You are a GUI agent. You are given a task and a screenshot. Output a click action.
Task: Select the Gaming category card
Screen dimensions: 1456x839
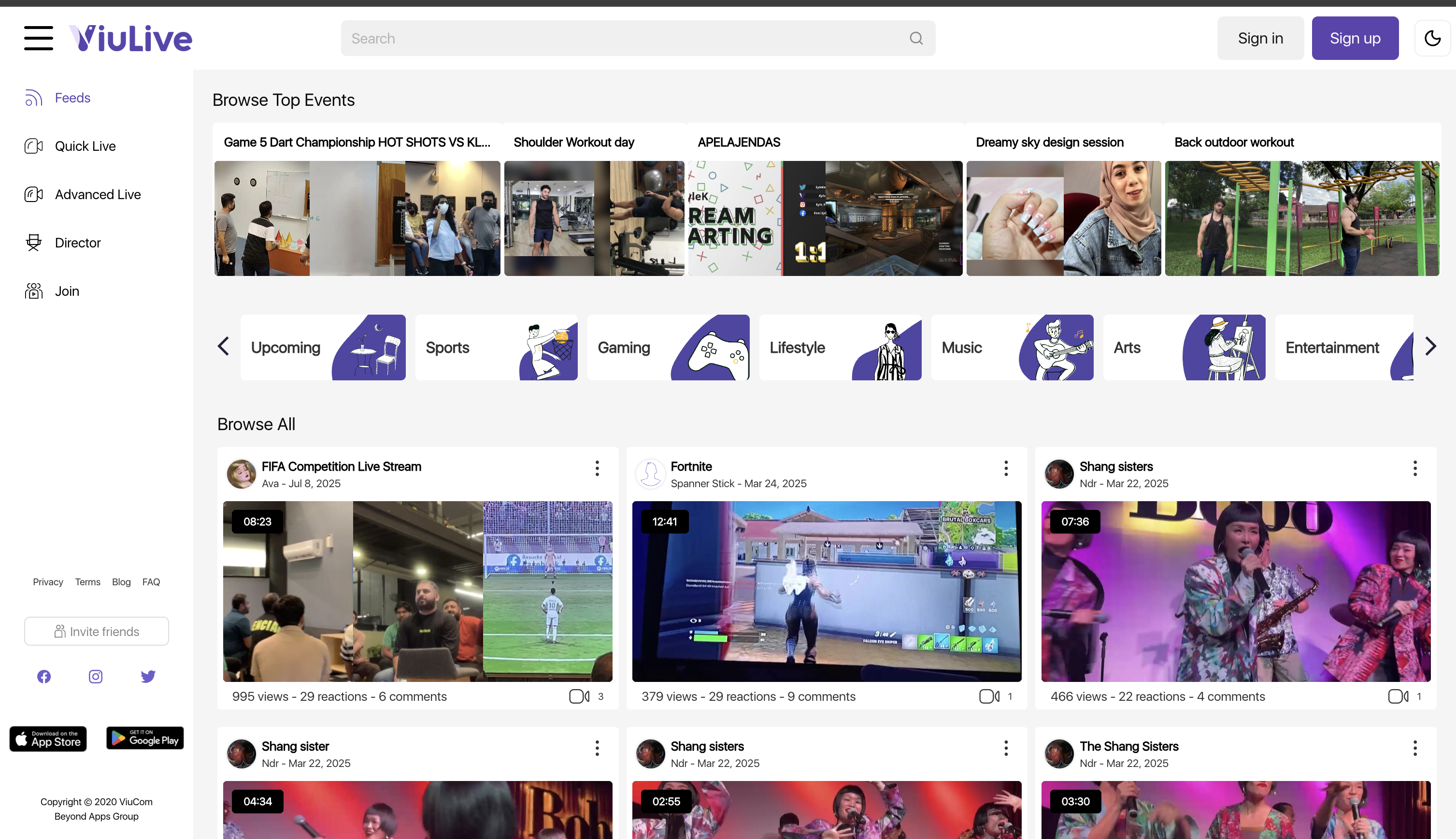click(x=668, y=347)
